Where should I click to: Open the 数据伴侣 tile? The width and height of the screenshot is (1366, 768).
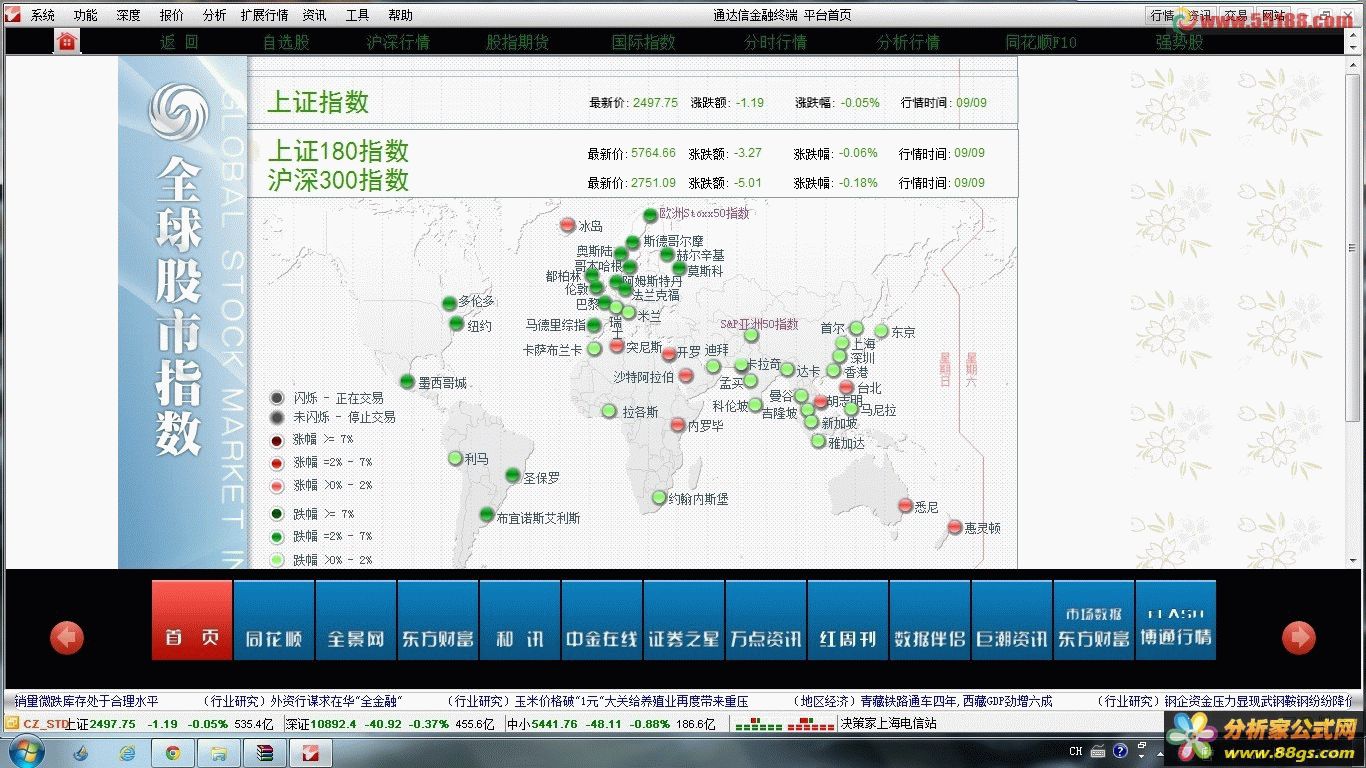tap(930, 620)
